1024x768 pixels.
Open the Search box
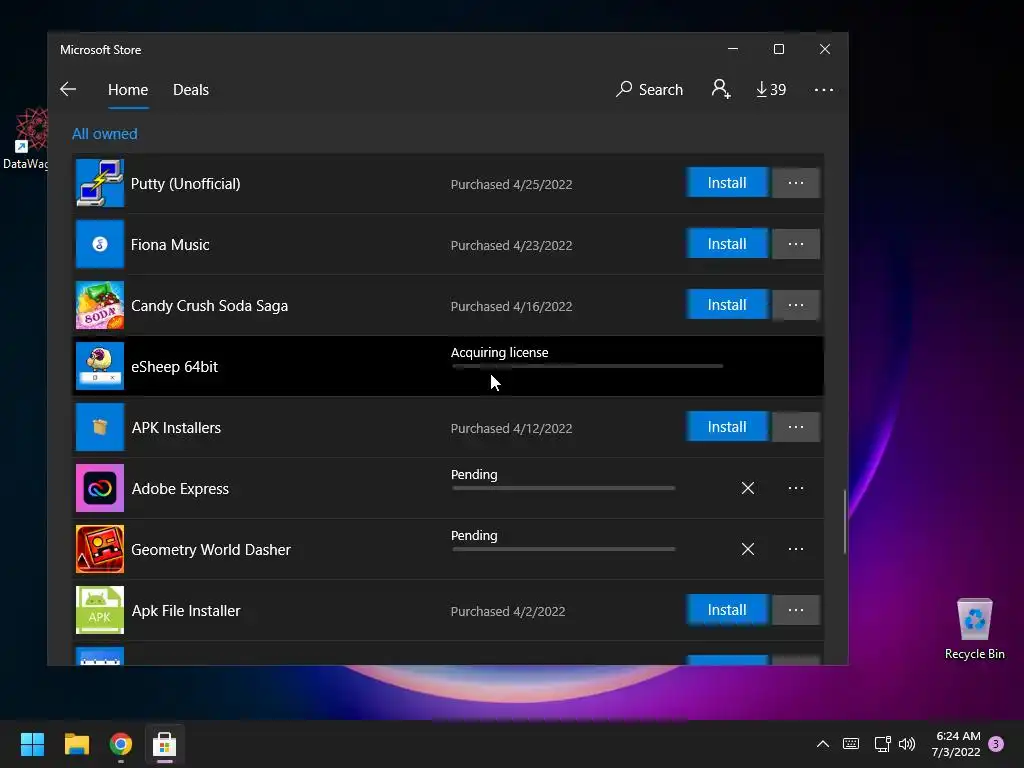click(x=649, y=89)
